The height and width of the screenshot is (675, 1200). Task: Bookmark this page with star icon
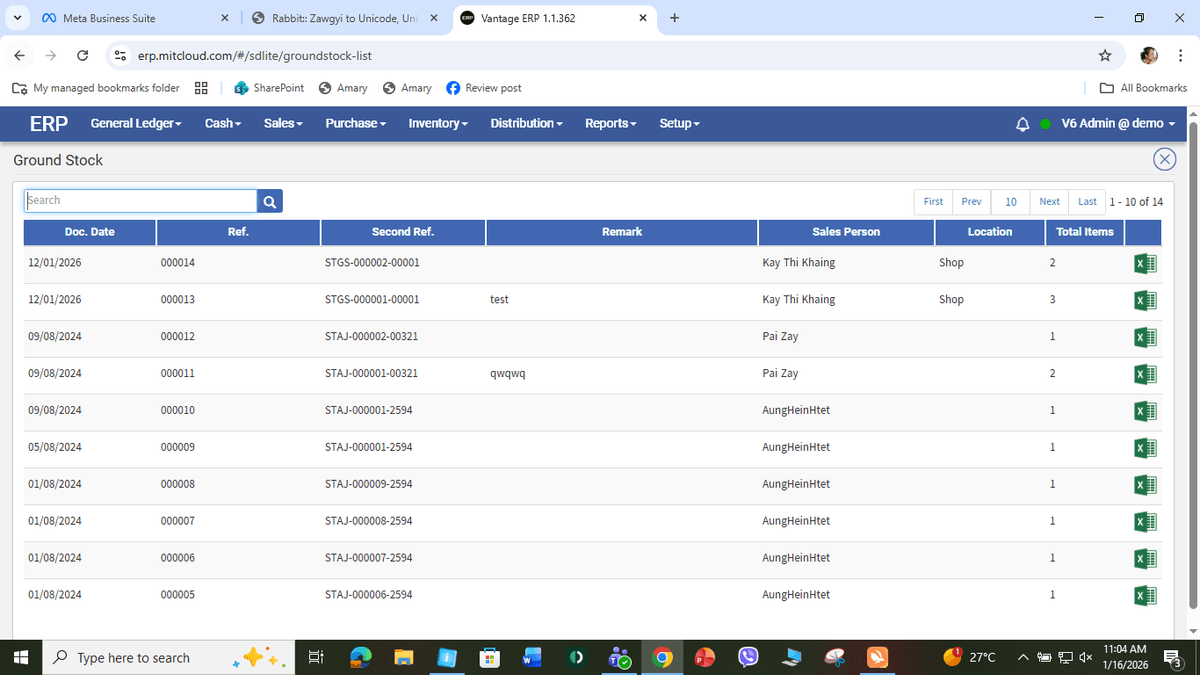click(1105, 55)
